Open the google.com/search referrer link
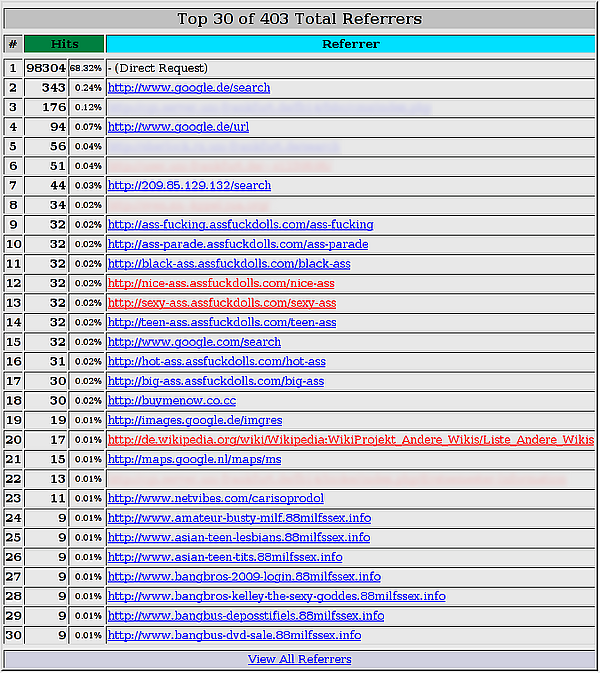Viewport: 600px width, 673px height. (x=194, y=342)
